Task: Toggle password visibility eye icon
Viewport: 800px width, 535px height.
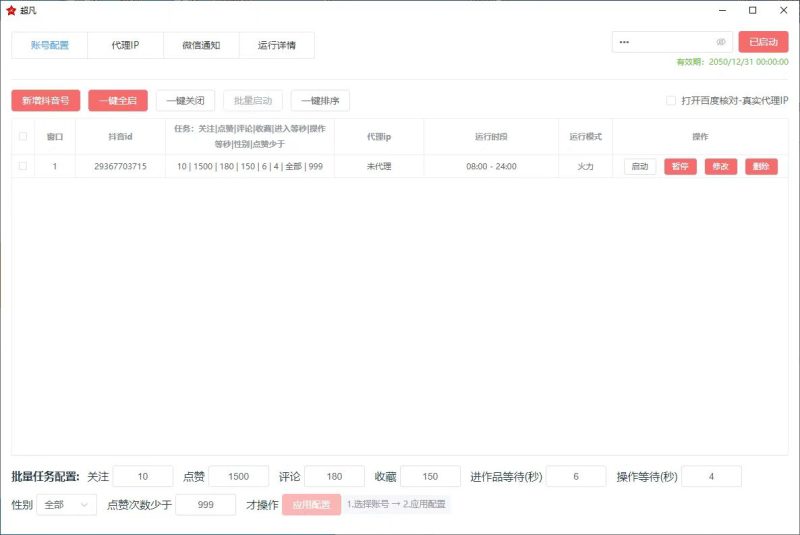Action: click(720, 42)
